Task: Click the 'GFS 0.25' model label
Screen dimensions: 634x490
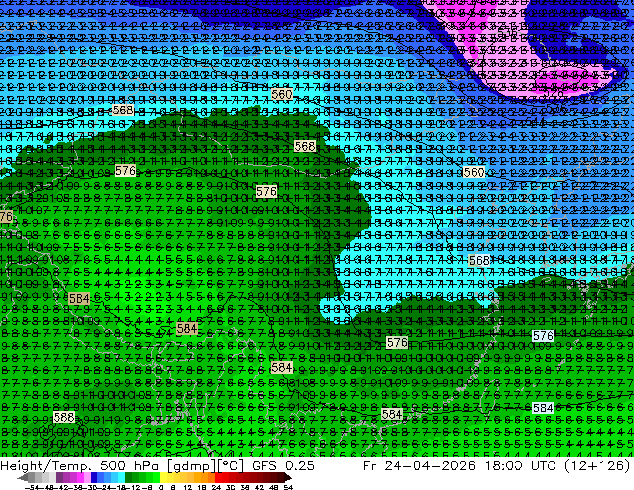Action: 283,466
